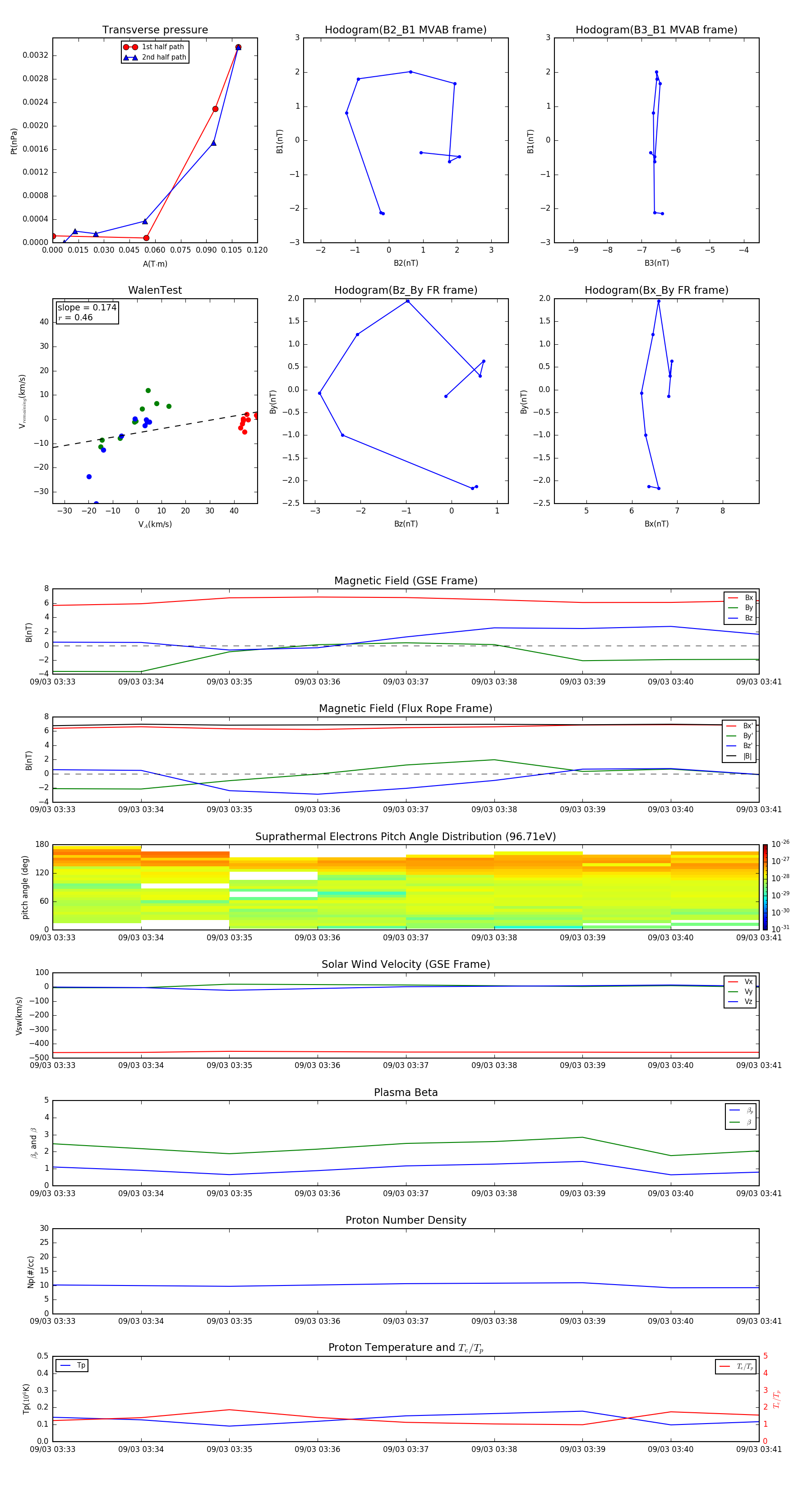Select the Vx legend entry
The width and height of the screenshot is (812, 1489).
[740, 981]
